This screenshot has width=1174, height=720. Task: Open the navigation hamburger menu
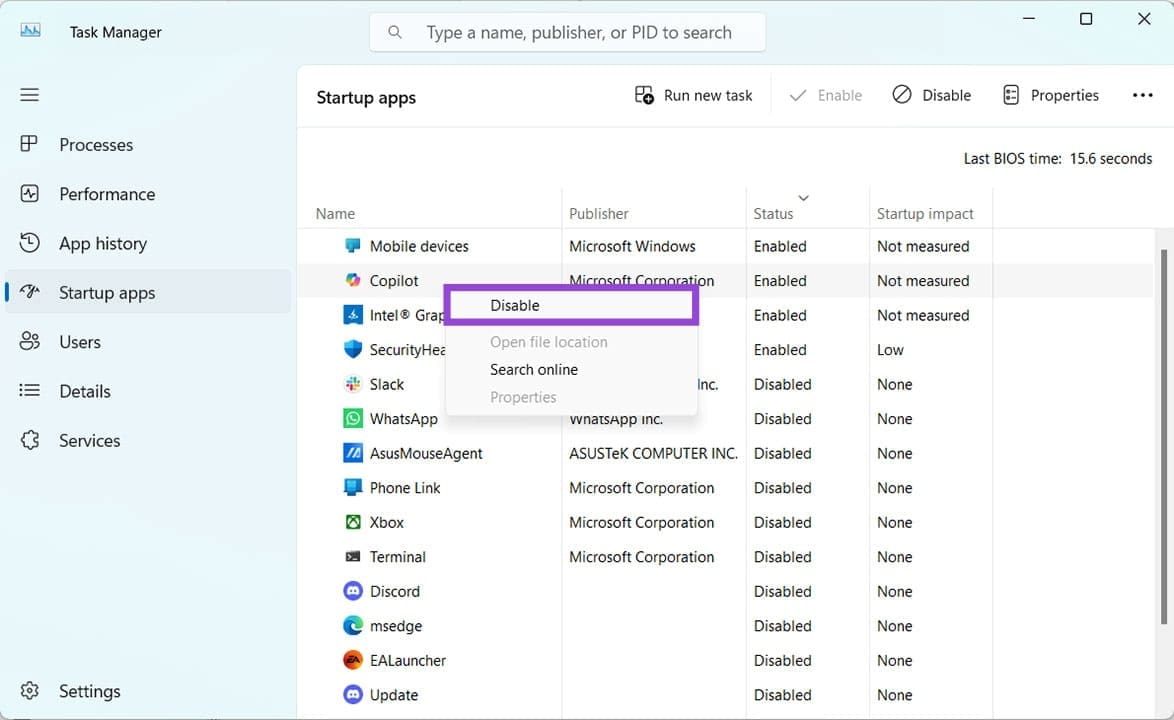coord(29,94)
